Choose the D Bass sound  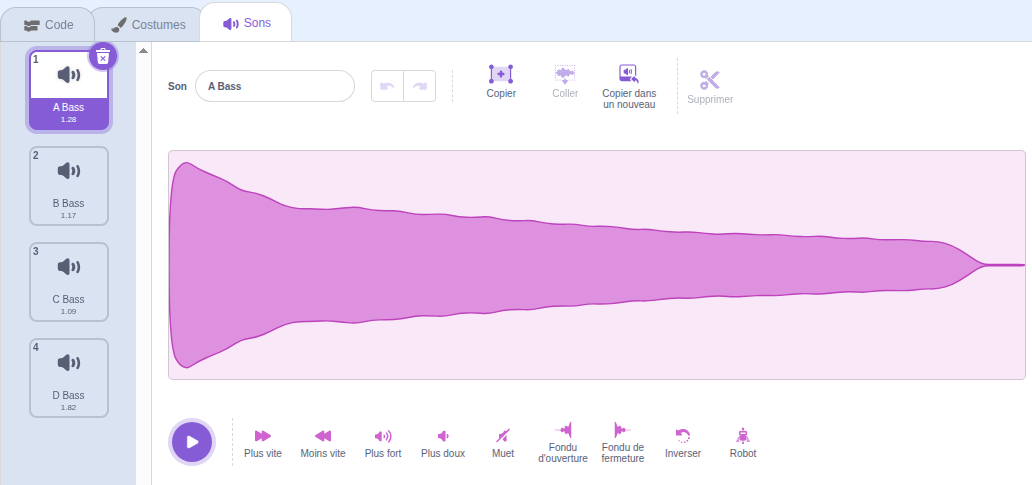click(x=68, y=377)
